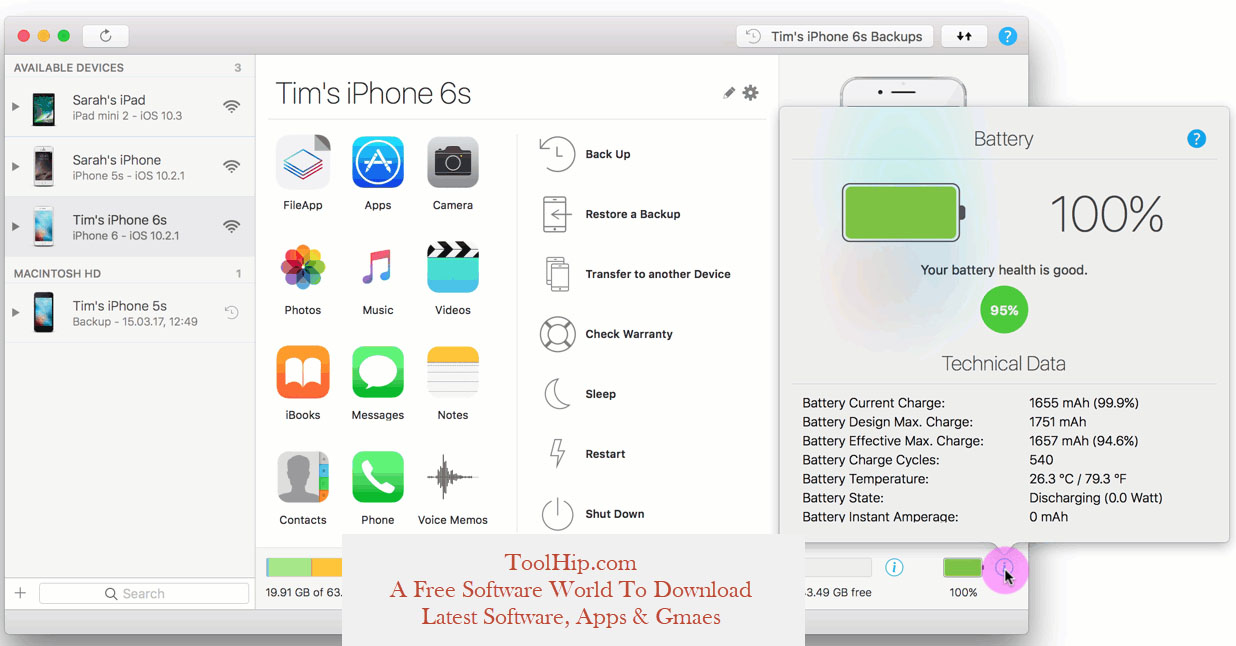The image size is (1236, 646).
Task: Put the device to Sleep
Action: coord(578,394)
